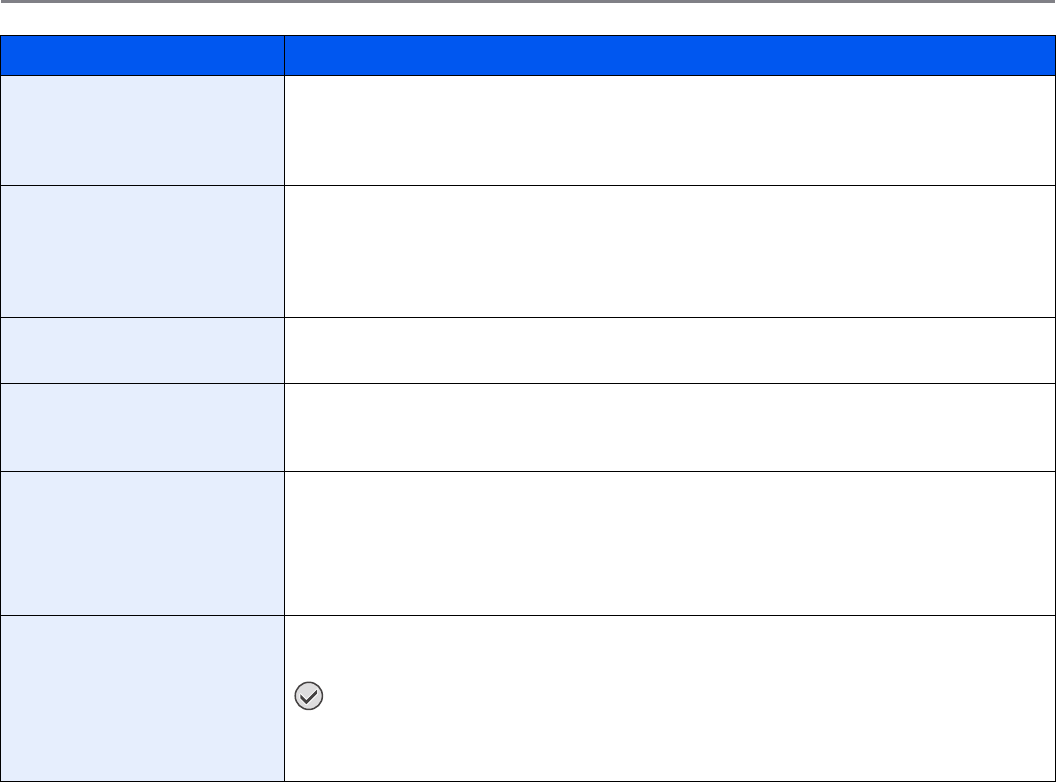Viewport: 1056px width, 782px height.
Task: Select the fourth light-blue left-column cell
Action: [142, 427]
